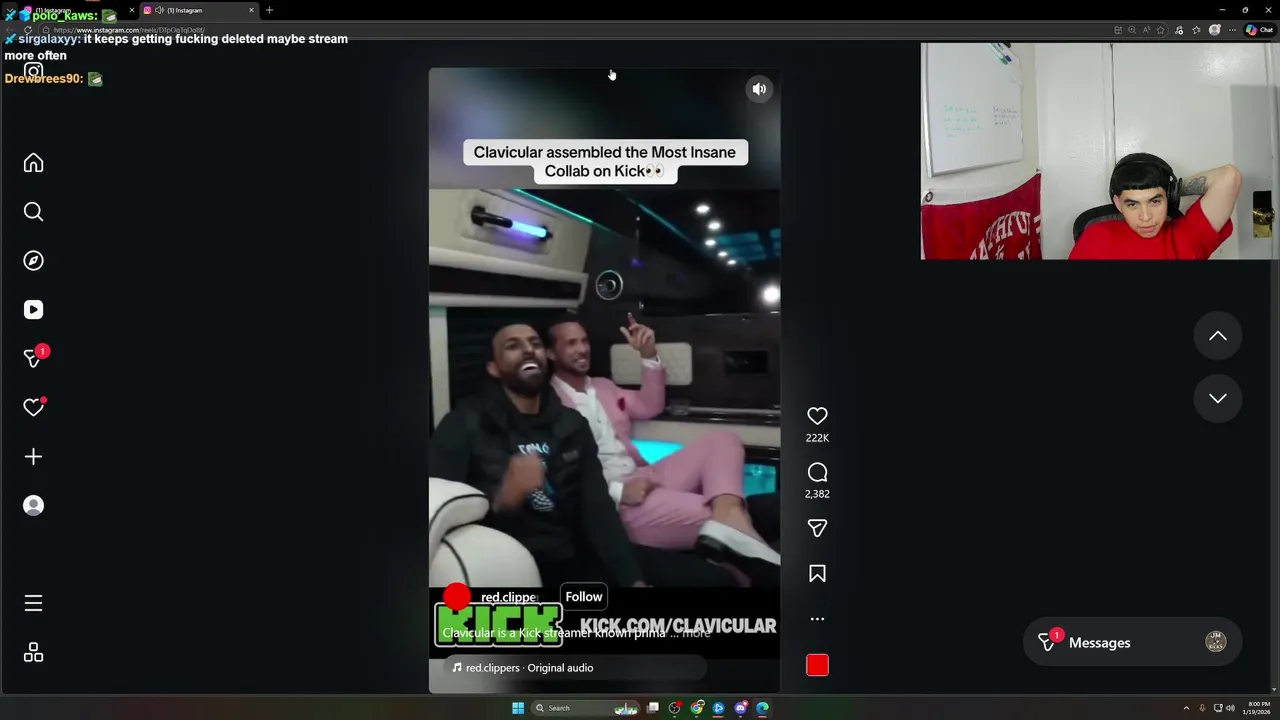Go to previous reel with up chevron
This screenshot has width=1280, height=720.
[1217, 336]
